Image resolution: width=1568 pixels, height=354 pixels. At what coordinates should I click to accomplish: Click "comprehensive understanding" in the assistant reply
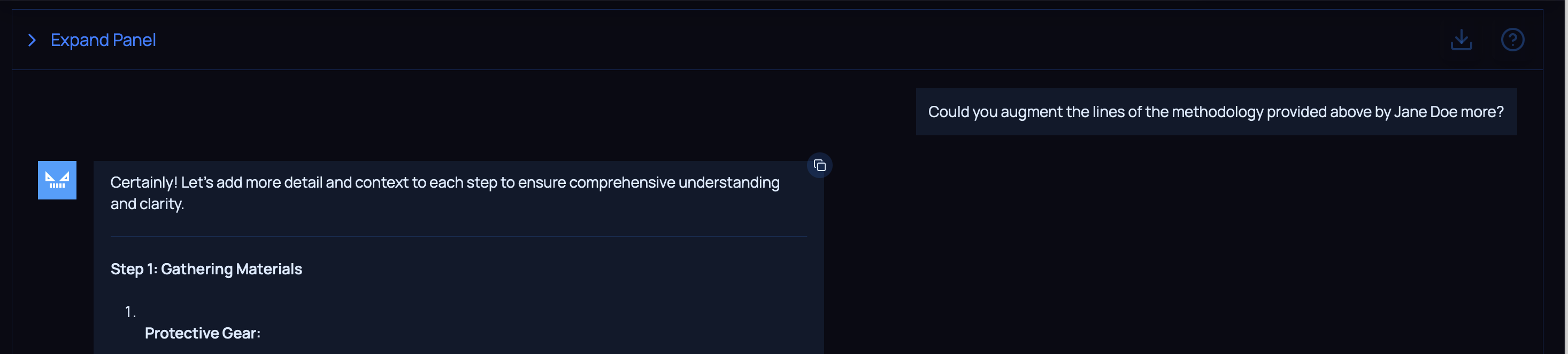pyautogui.click(x=674, y=182)
